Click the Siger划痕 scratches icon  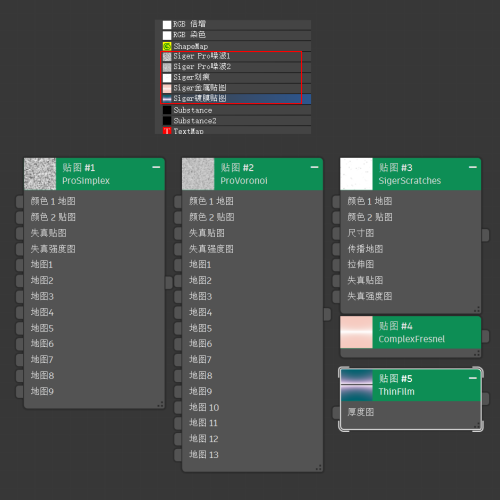pos(167,78)
